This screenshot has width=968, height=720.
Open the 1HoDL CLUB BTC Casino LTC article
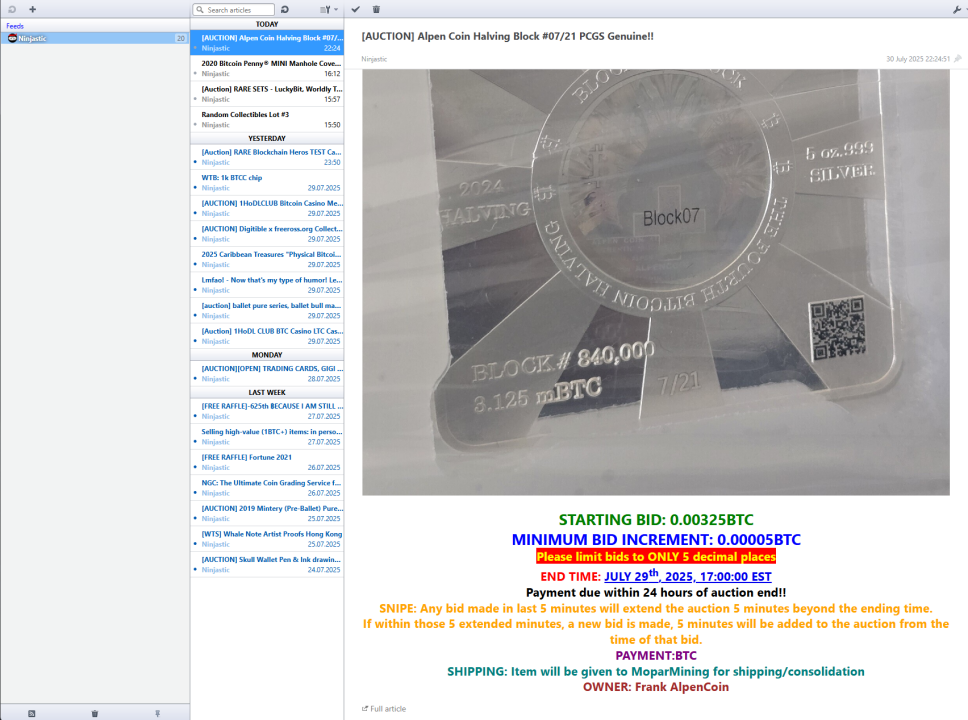pyautogui.click(x=267, y=337)
